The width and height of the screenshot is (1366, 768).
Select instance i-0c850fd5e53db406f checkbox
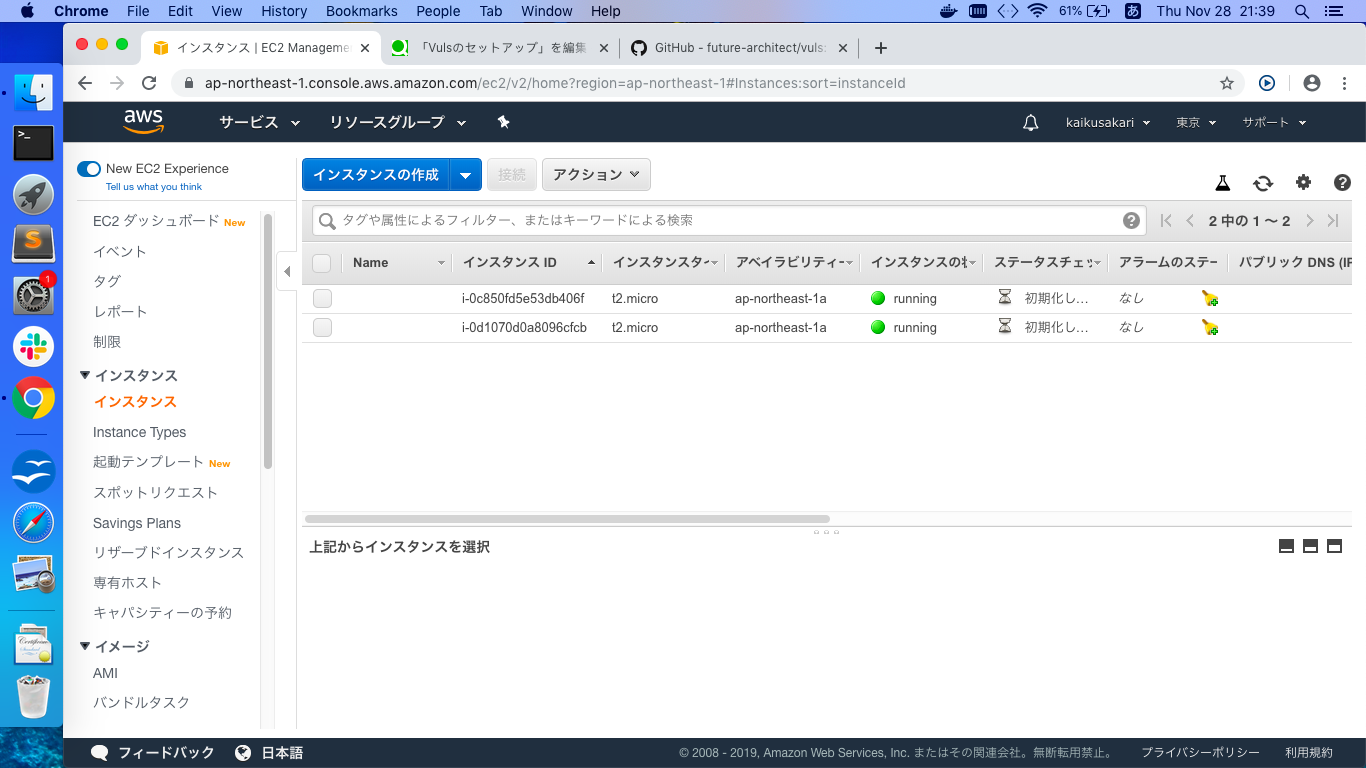pos(322,297)
